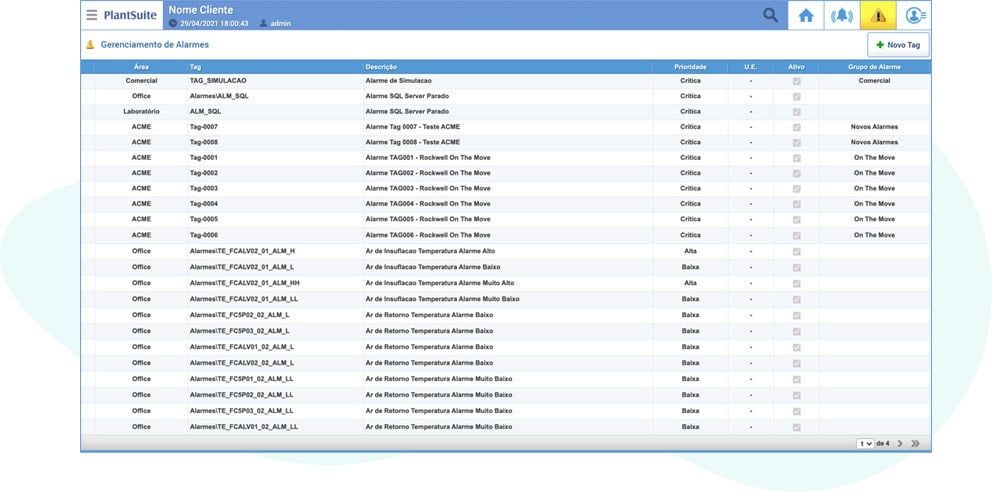This screenshot has height=492, width=992.
Task: Select the TAG_SIMULACAO tag cell
Action: tap(218, 81)
